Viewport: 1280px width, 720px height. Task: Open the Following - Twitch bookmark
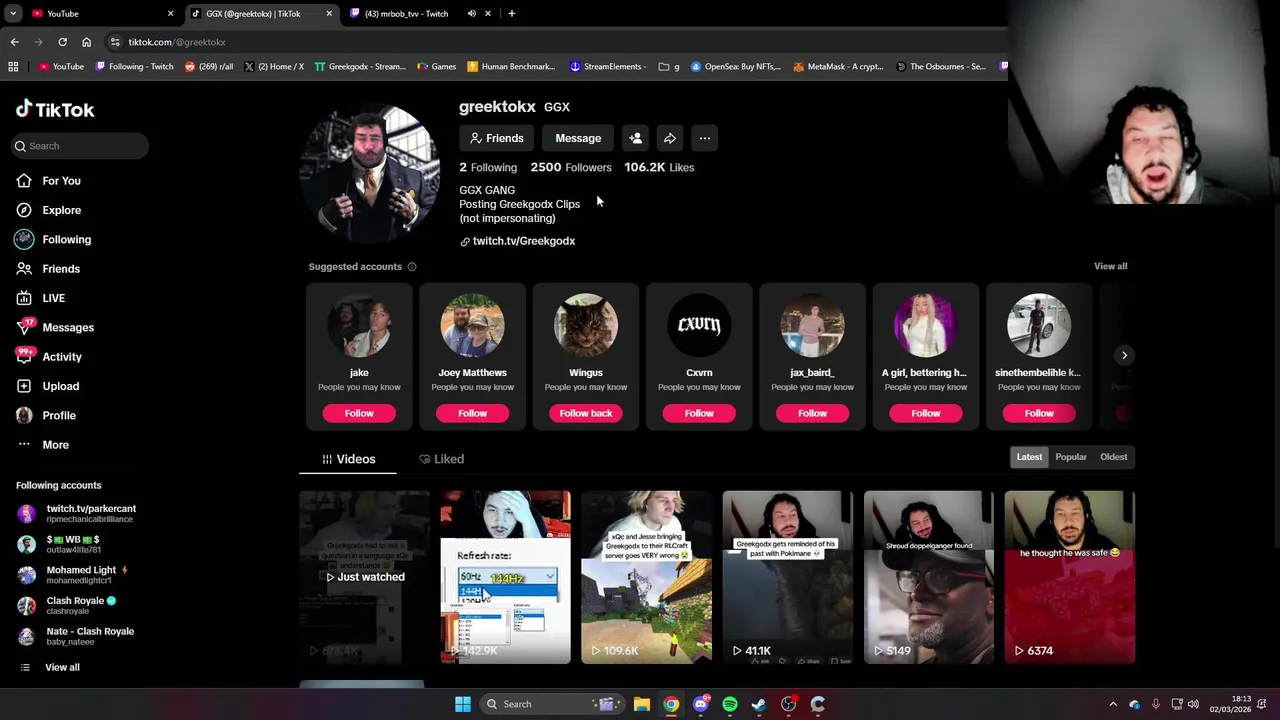click(x=134, y=66)
